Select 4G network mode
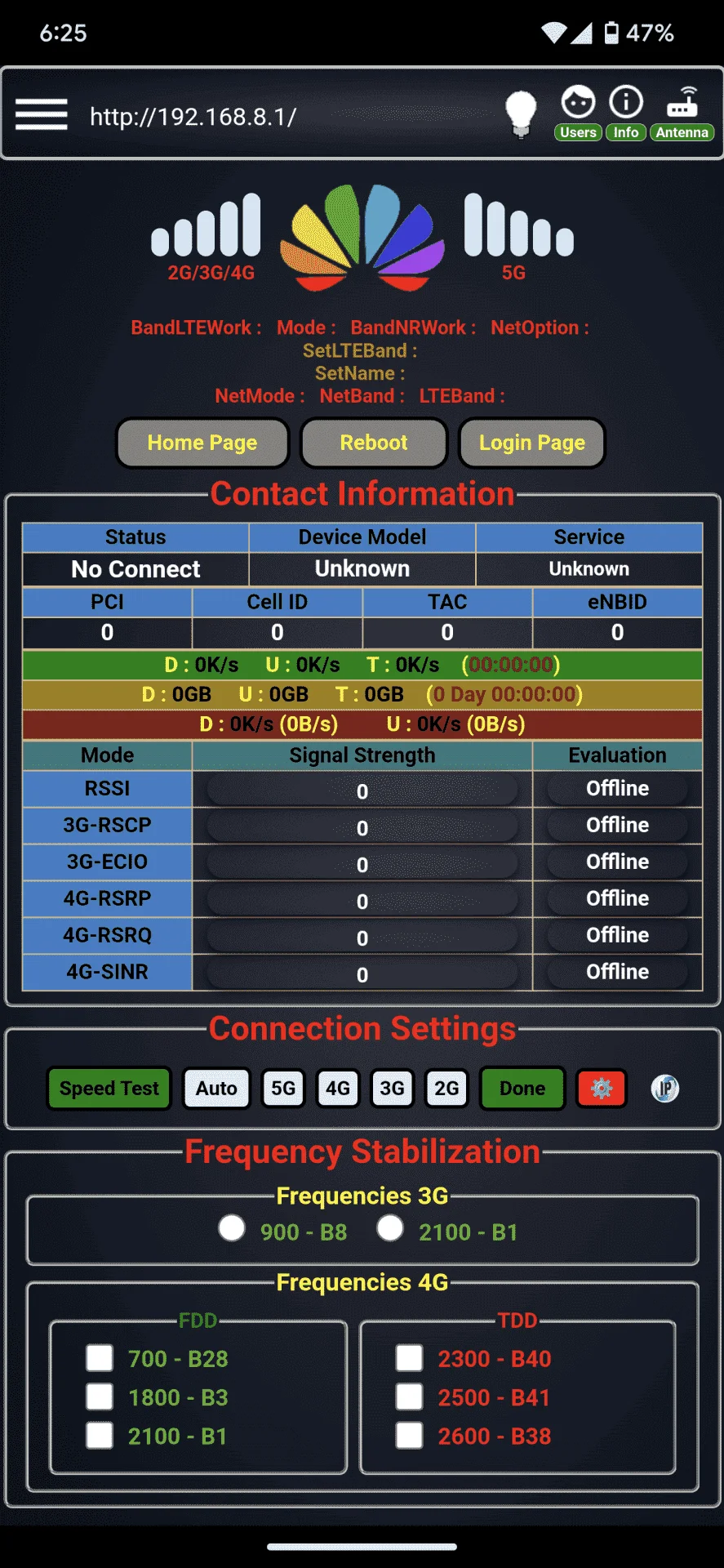 click(x=338, y=1089)
